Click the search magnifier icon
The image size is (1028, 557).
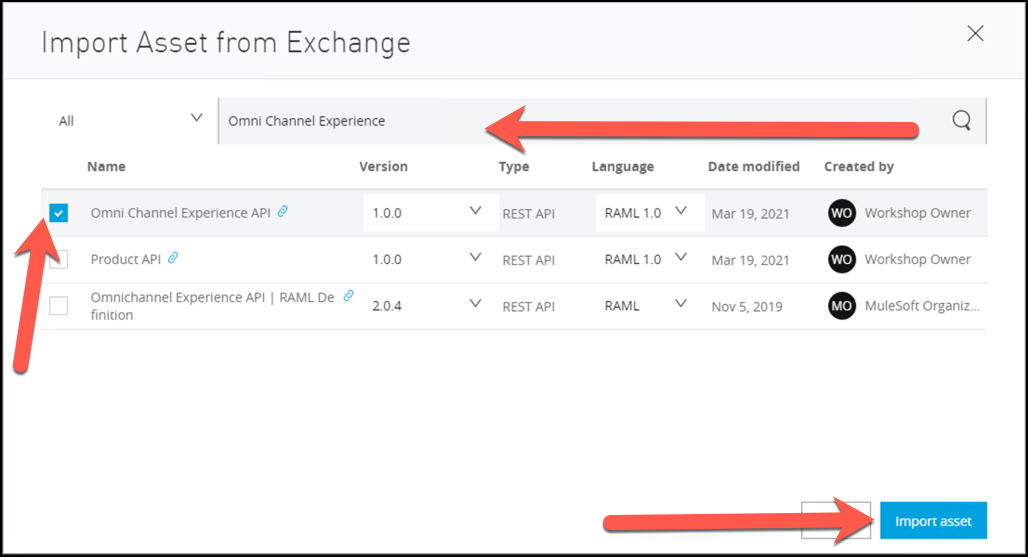click(961, 121)
